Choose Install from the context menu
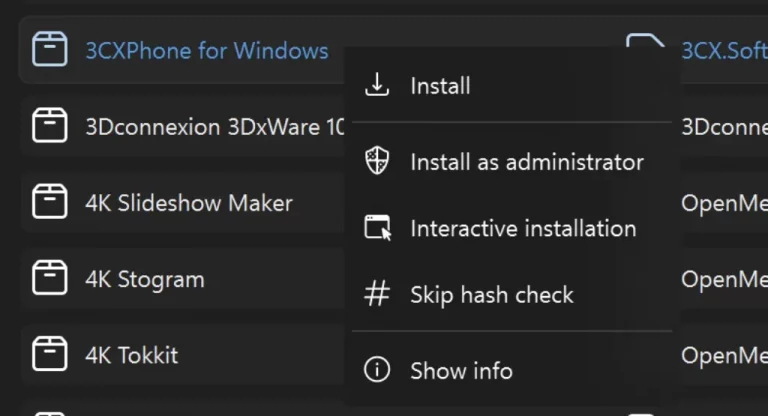 tap(512, 86)
